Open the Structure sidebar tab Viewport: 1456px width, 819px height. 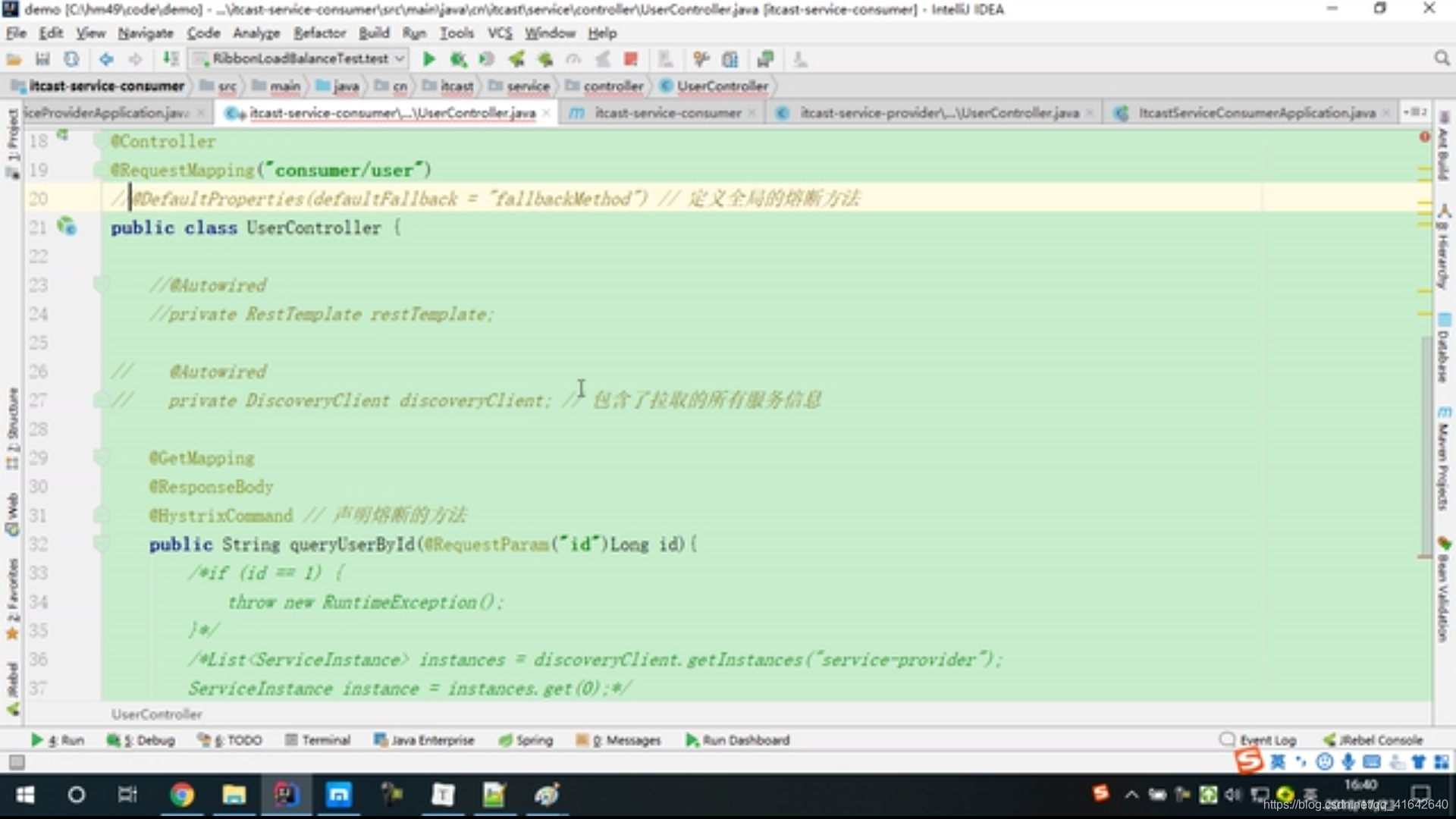click(x=12, y=428)
